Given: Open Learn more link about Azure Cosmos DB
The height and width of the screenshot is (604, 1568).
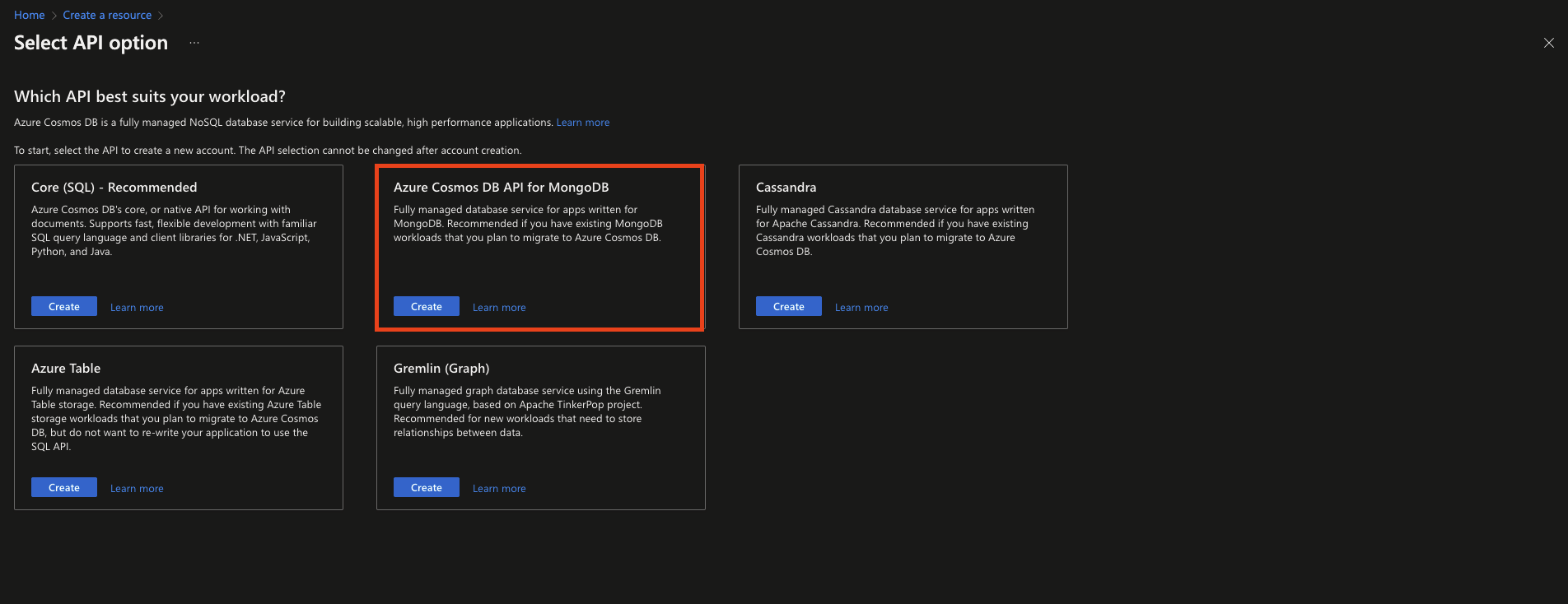Looking at the screenshot, I should pos(583,123).
